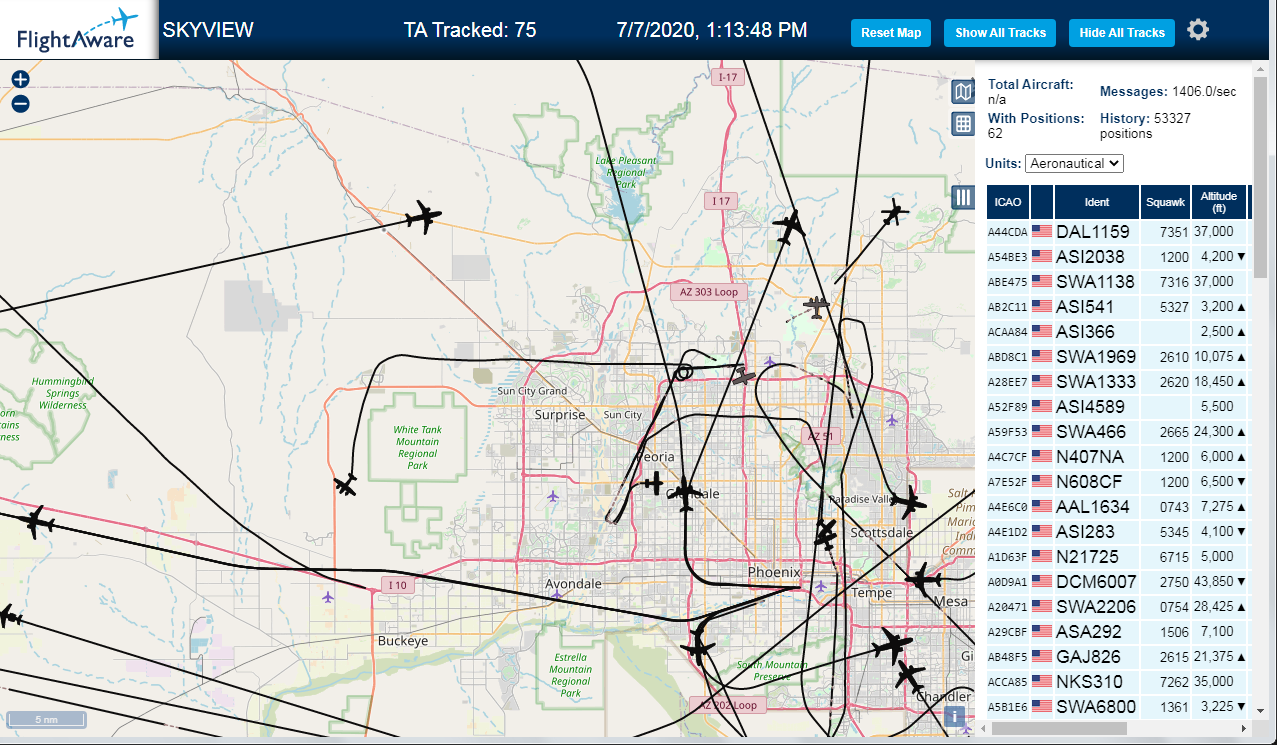The width and height of the screenshot is (1277, 745).
Task: Select aircraft icon over Glendale
Action: click(685, 493)
